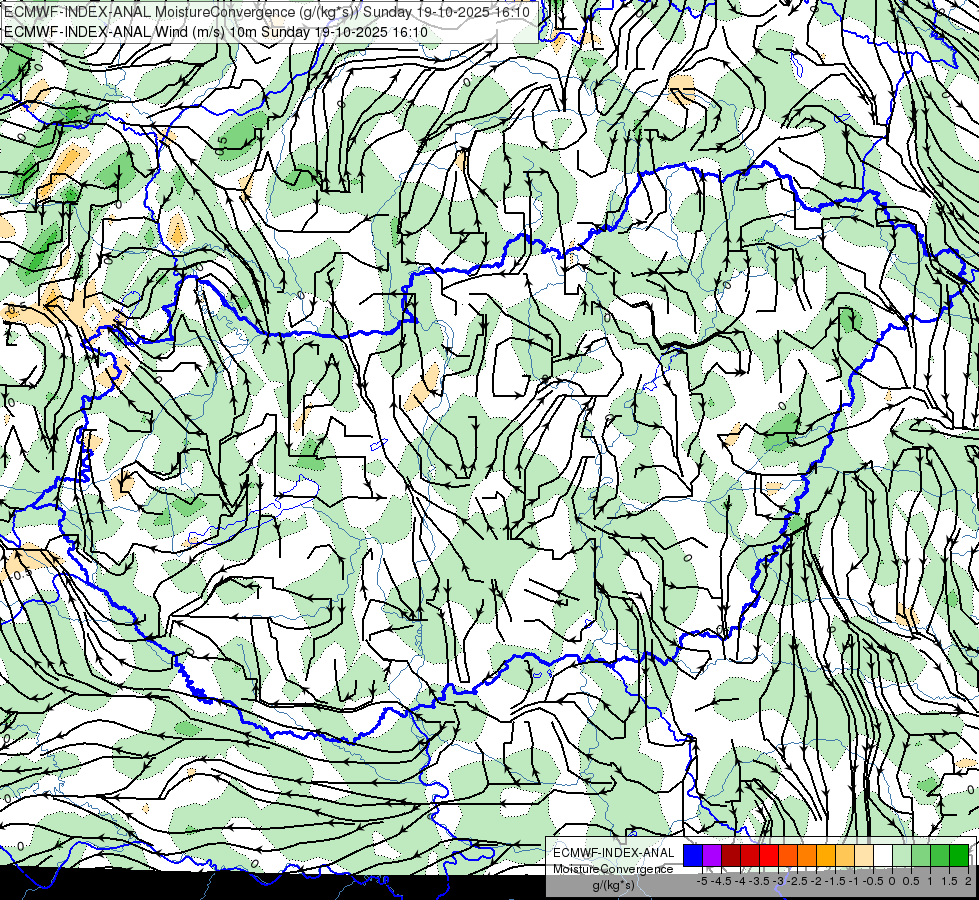Select the maroon swatch between -4.5 and -4
Screen dimensions: 979x900
[x=731, y=855]
